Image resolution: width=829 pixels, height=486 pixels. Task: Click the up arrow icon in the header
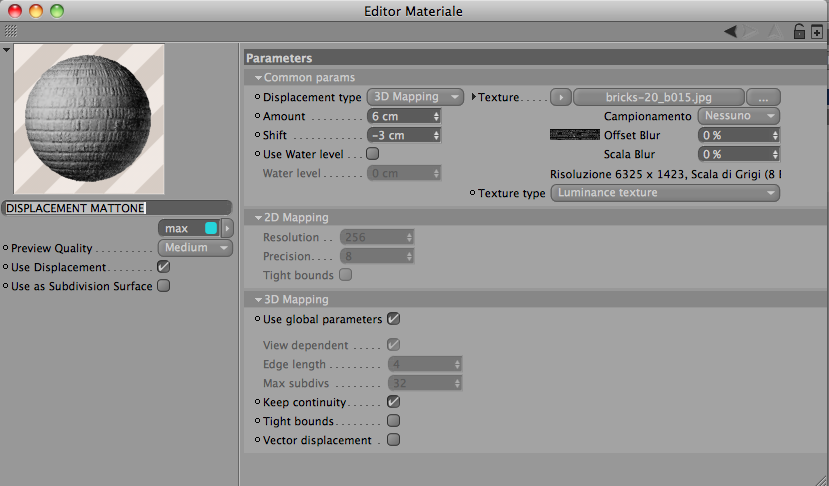click(778, 32)
